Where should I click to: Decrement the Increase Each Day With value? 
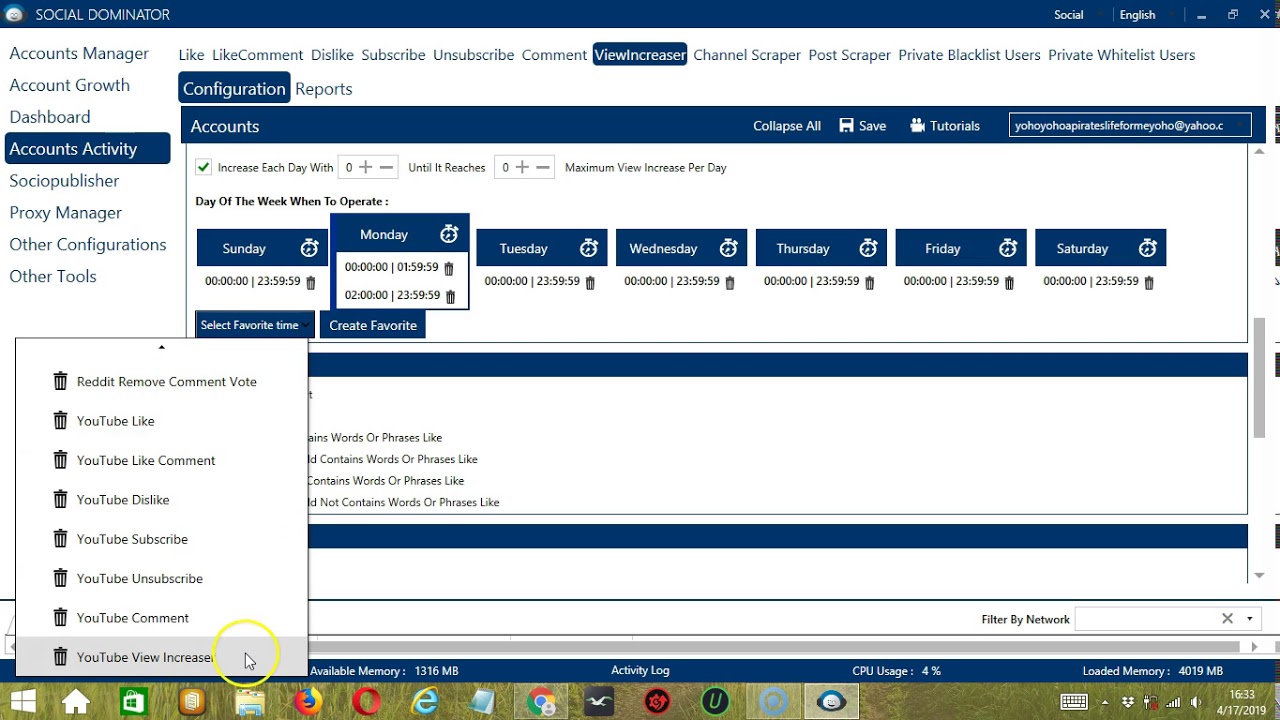click(386, 167)
